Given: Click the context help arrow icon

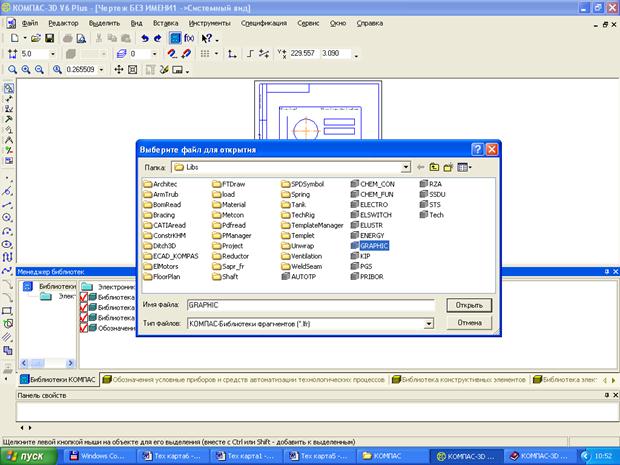Looking at the screenshot, I should 206,38.
